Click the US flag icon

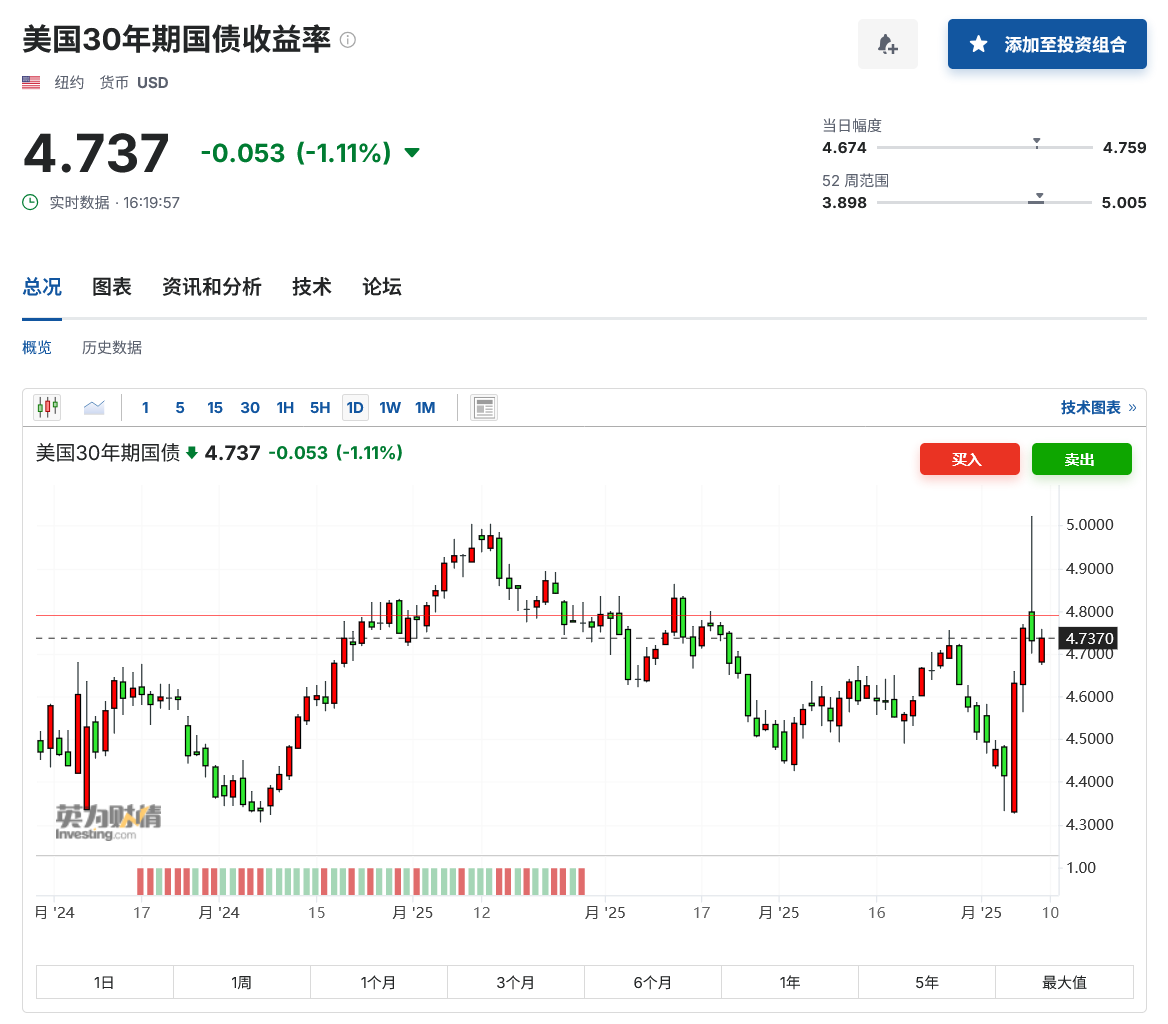point(31,82)
